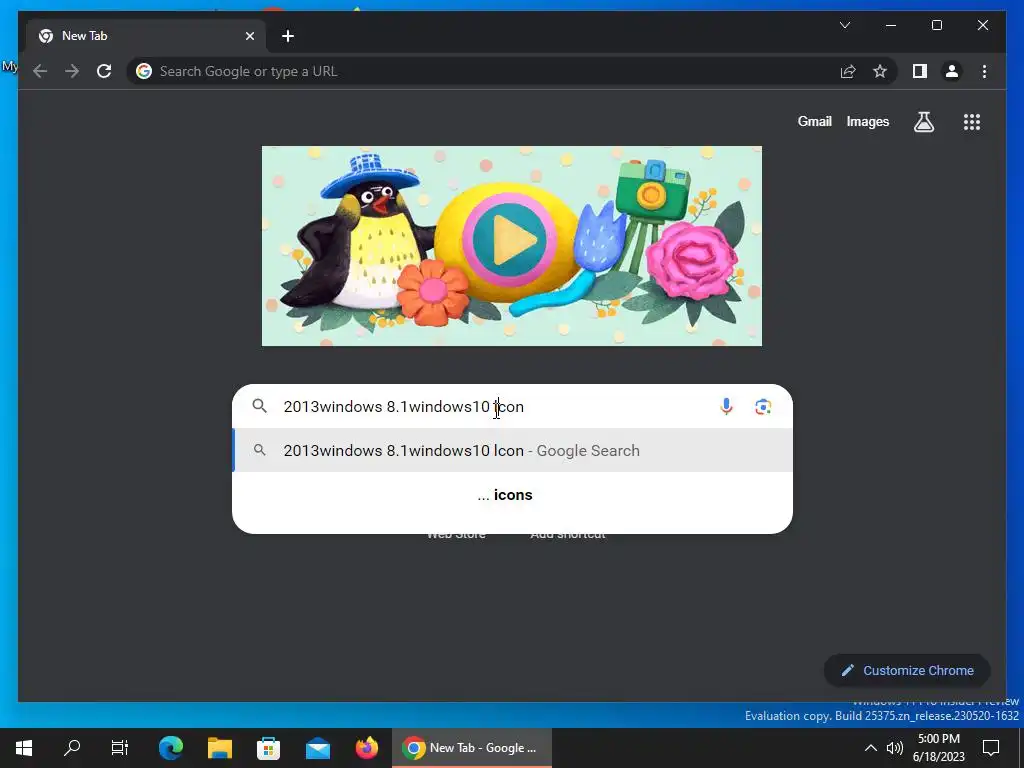Open the profile avatar menu
Image resolution: width=1024 pixels, height=768 pixels.
tap(952, 71)
